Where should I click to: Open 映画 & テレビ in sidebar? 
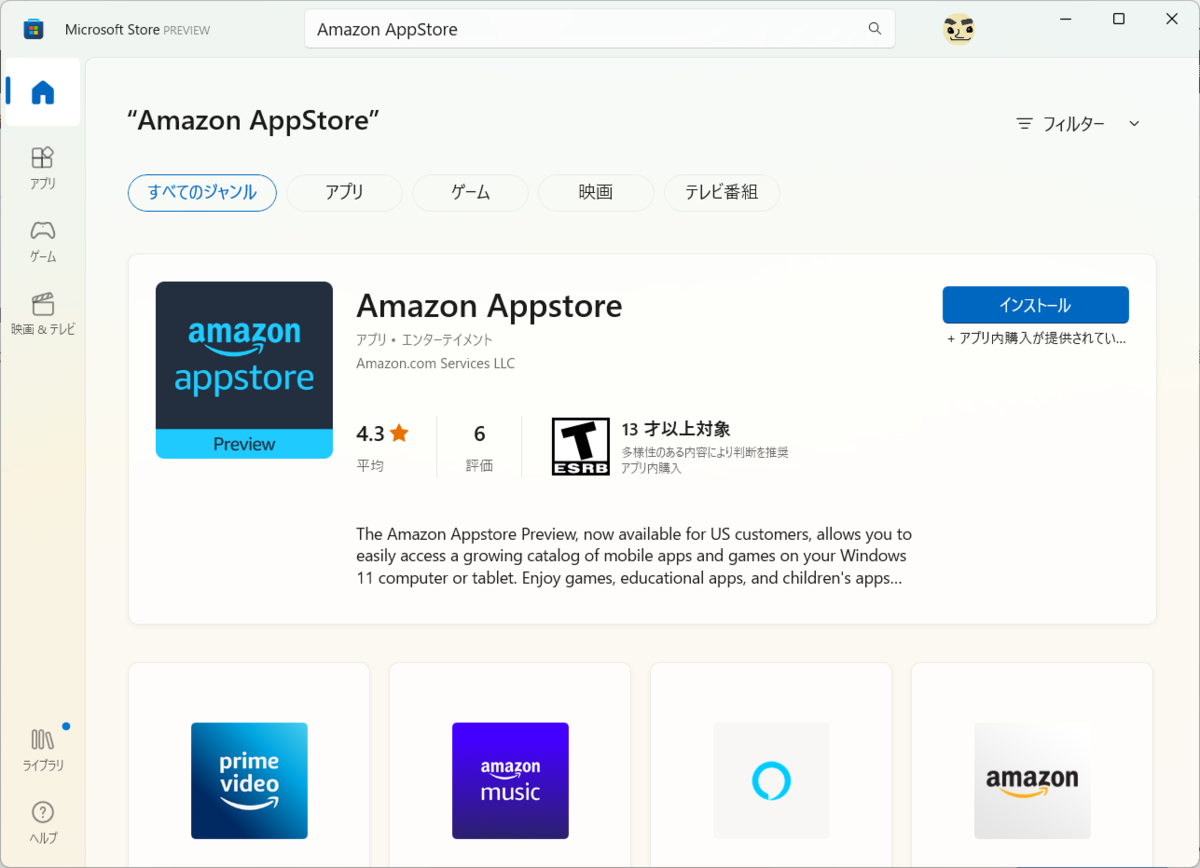tap(42, 314)
